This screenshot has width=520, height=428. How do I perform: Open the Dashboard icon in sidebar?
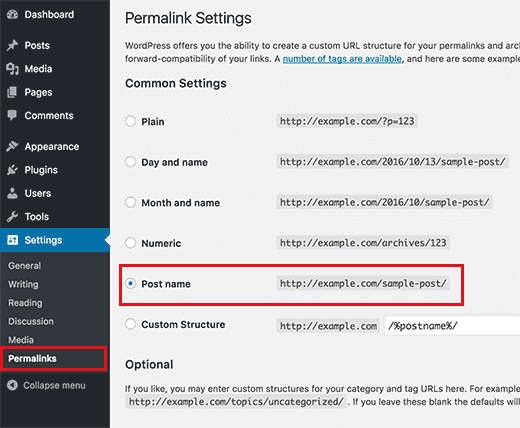pyautogui.click(x=12, y=15)
